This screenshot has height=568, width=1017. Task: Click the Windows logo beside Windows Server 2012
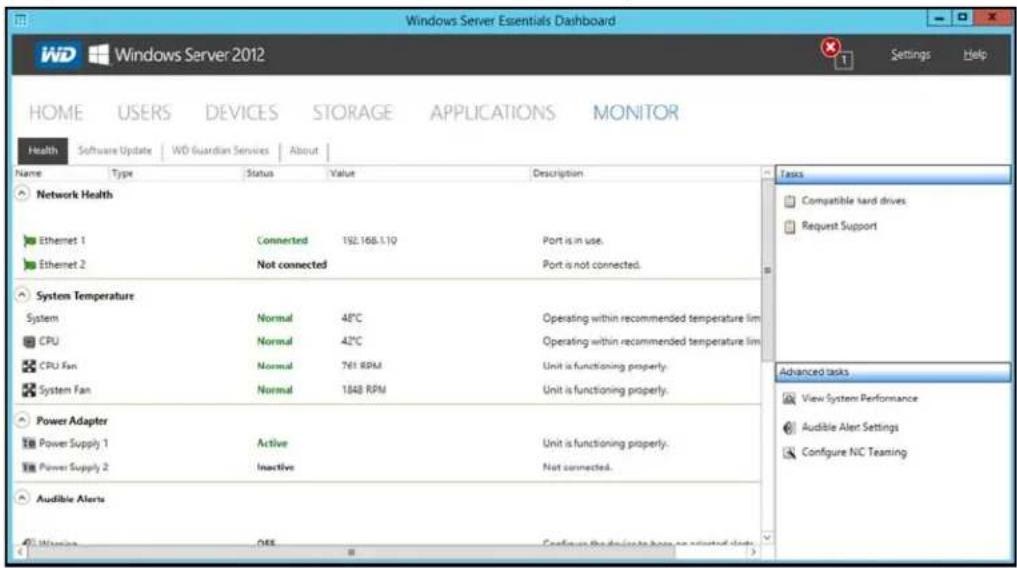pos(99,54)
